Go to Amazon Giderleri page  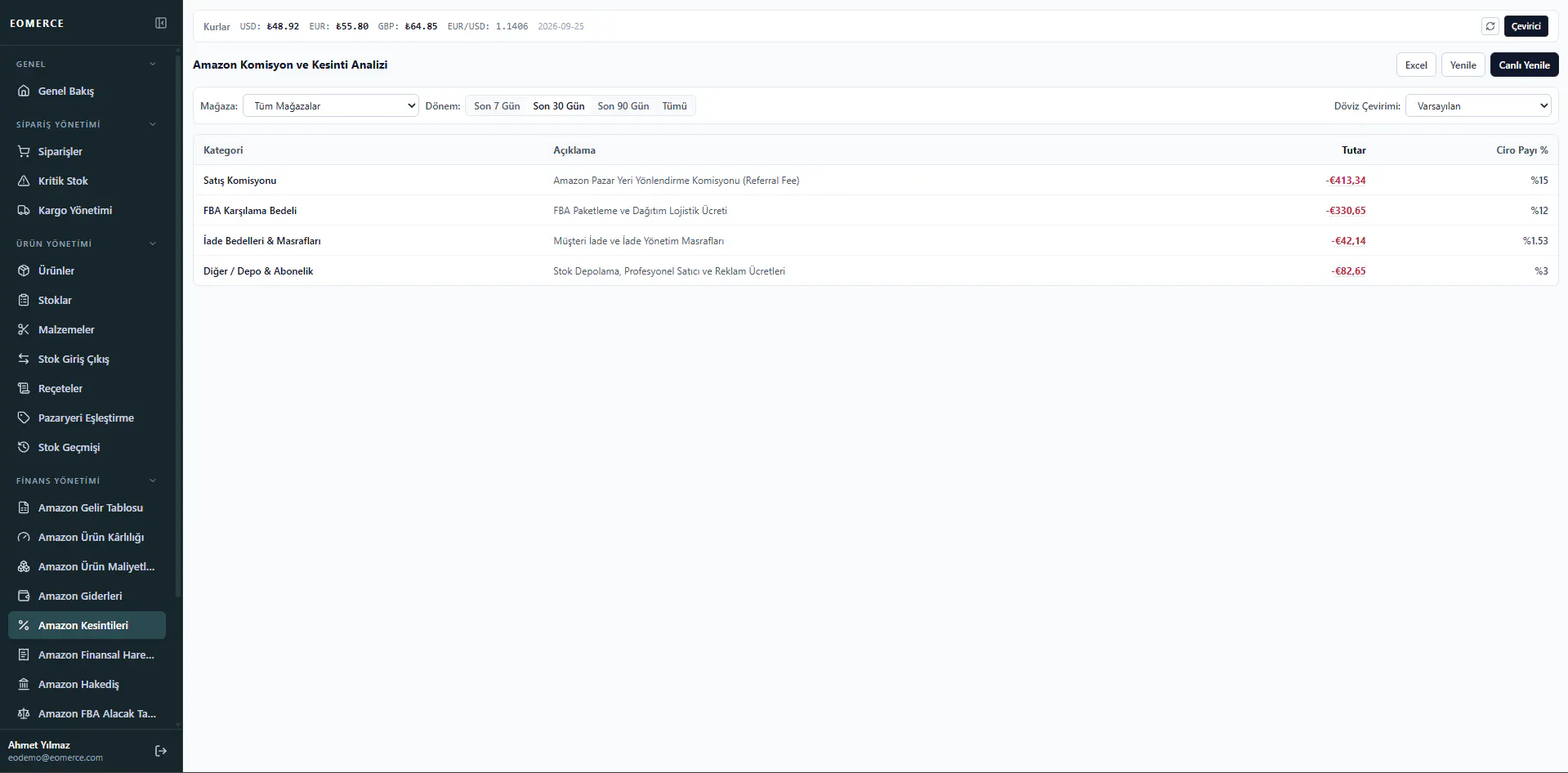tap(87, 596)
